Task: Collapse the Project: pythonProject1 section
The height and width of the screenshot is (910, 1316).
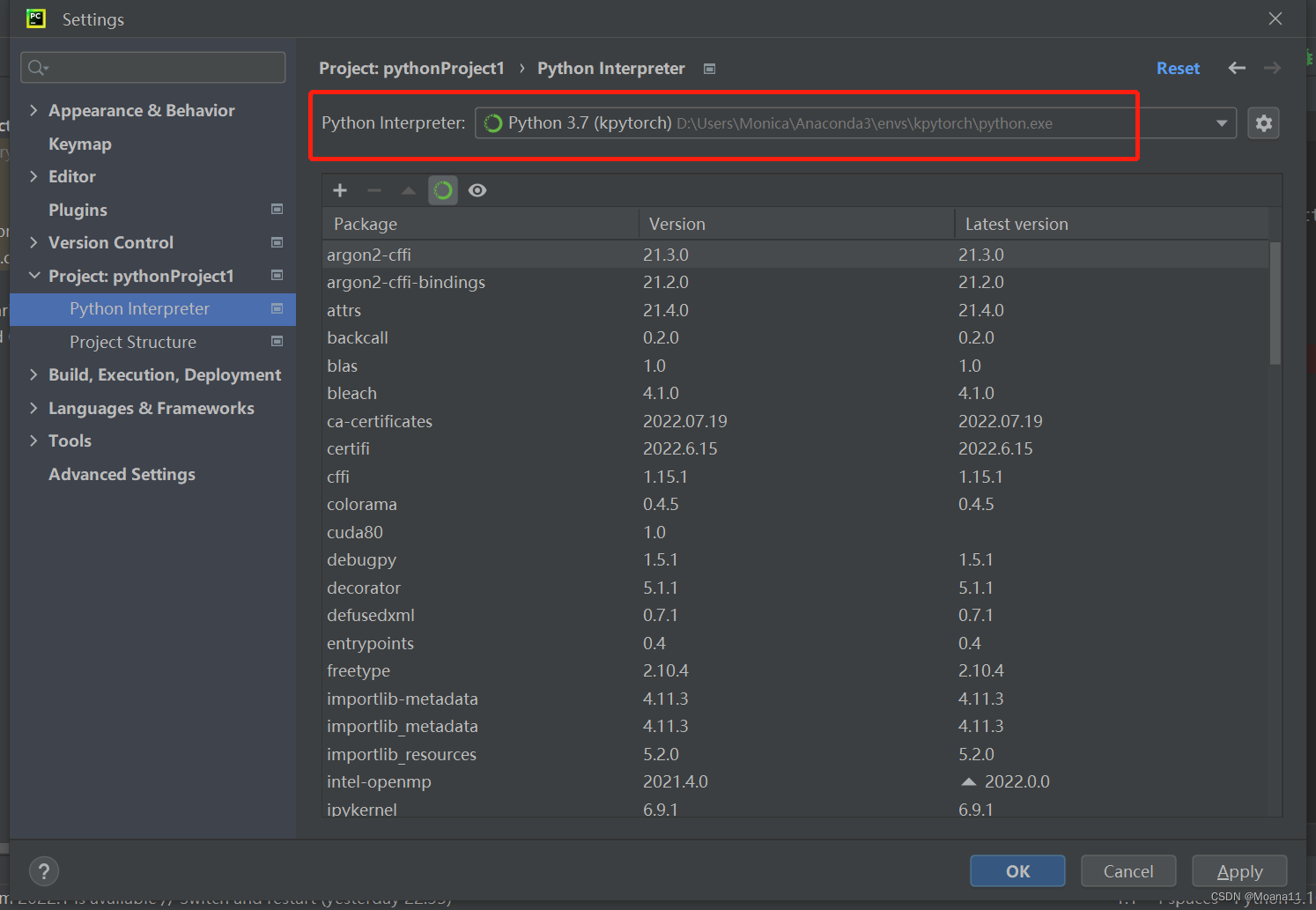Action: [33, 276]
